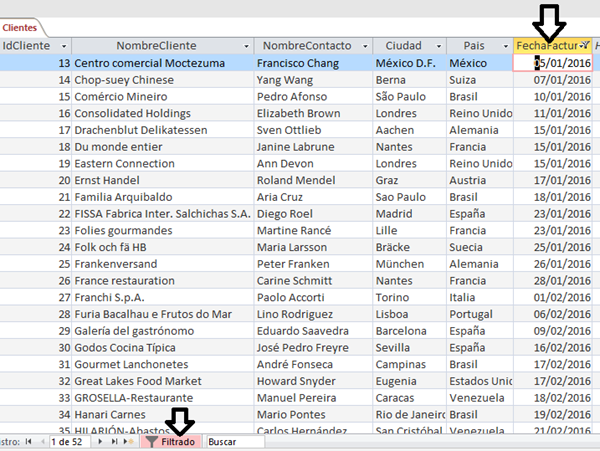Click the Buscar search field
Viewport: 600px width, 451px height.
[234, 441]
